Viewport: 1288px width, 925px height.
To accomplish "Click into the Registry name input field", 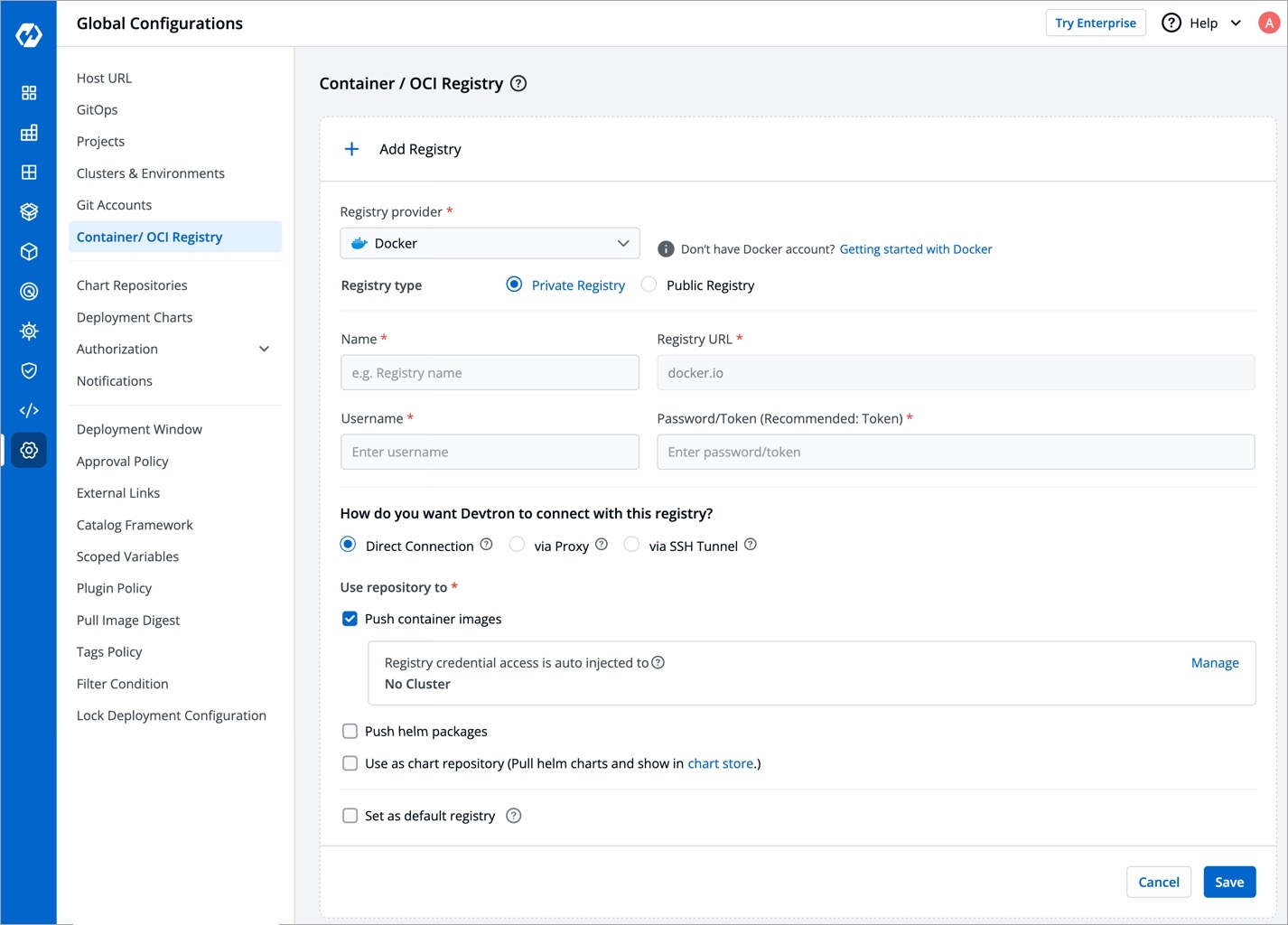I will click(490, 373).
